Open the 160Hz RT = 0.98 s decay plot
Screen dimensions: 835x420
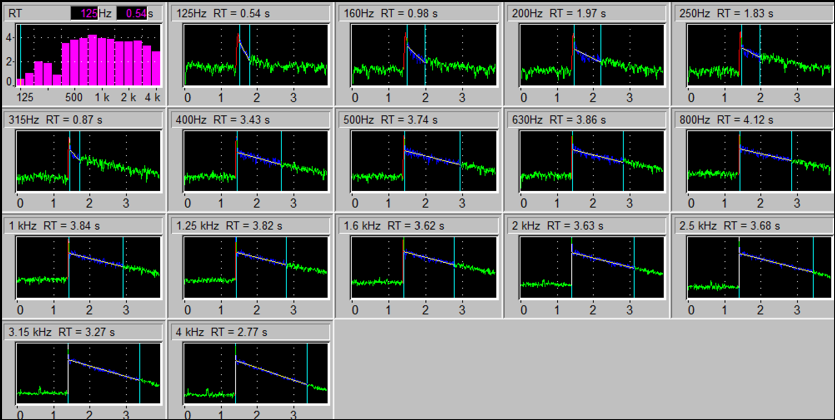[x=424, y=55]
